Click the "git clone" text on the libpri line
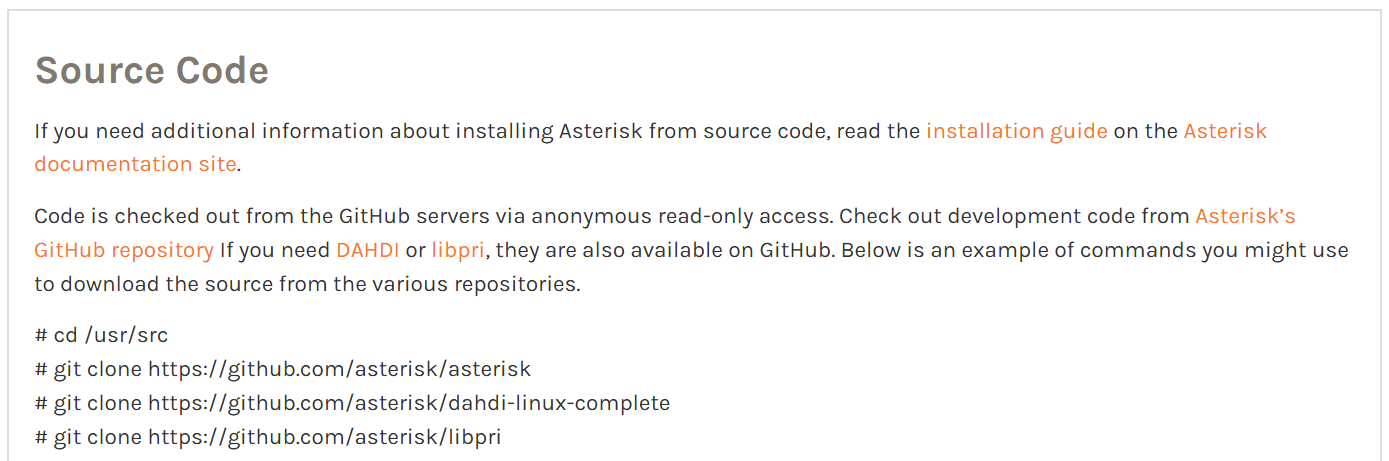The image size is (1389, 461). pos(98,437)
